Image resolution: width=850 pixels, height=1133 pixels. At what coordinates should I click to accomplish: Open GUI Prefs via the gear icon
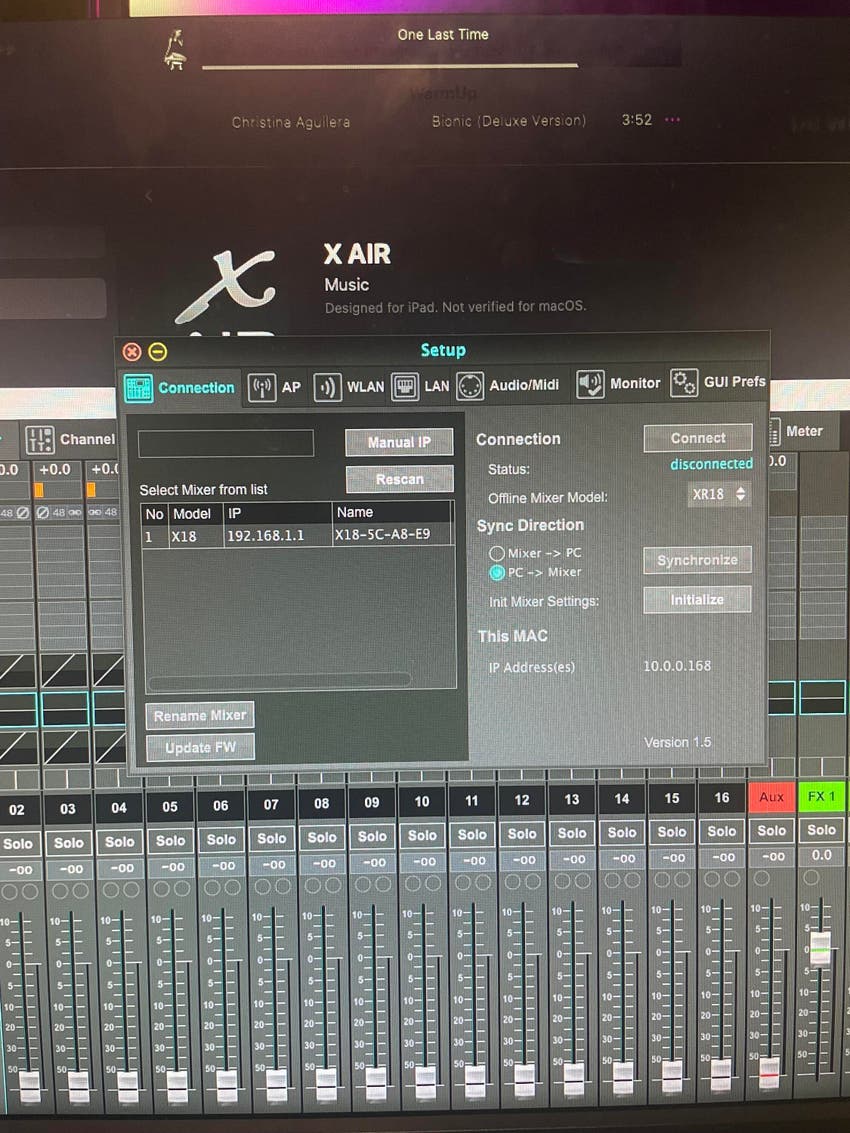[682, 382]
